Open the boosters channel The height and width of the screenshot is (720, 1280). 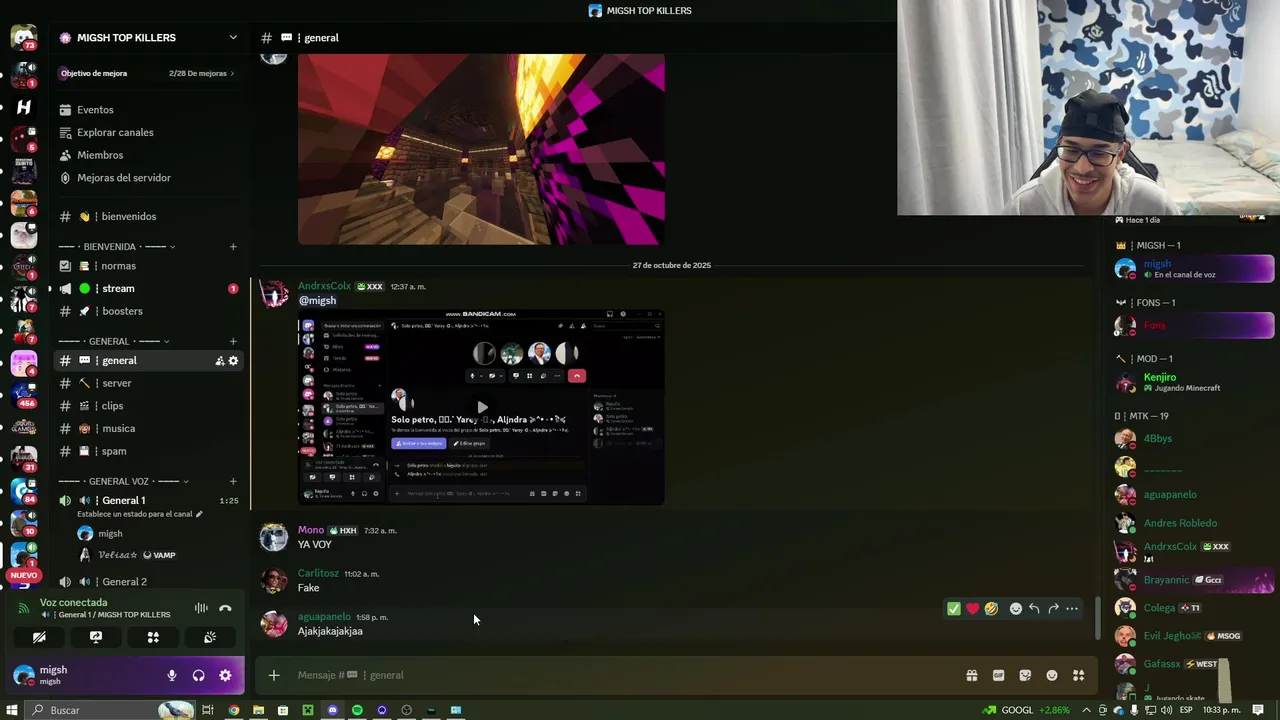coord(148,311)
